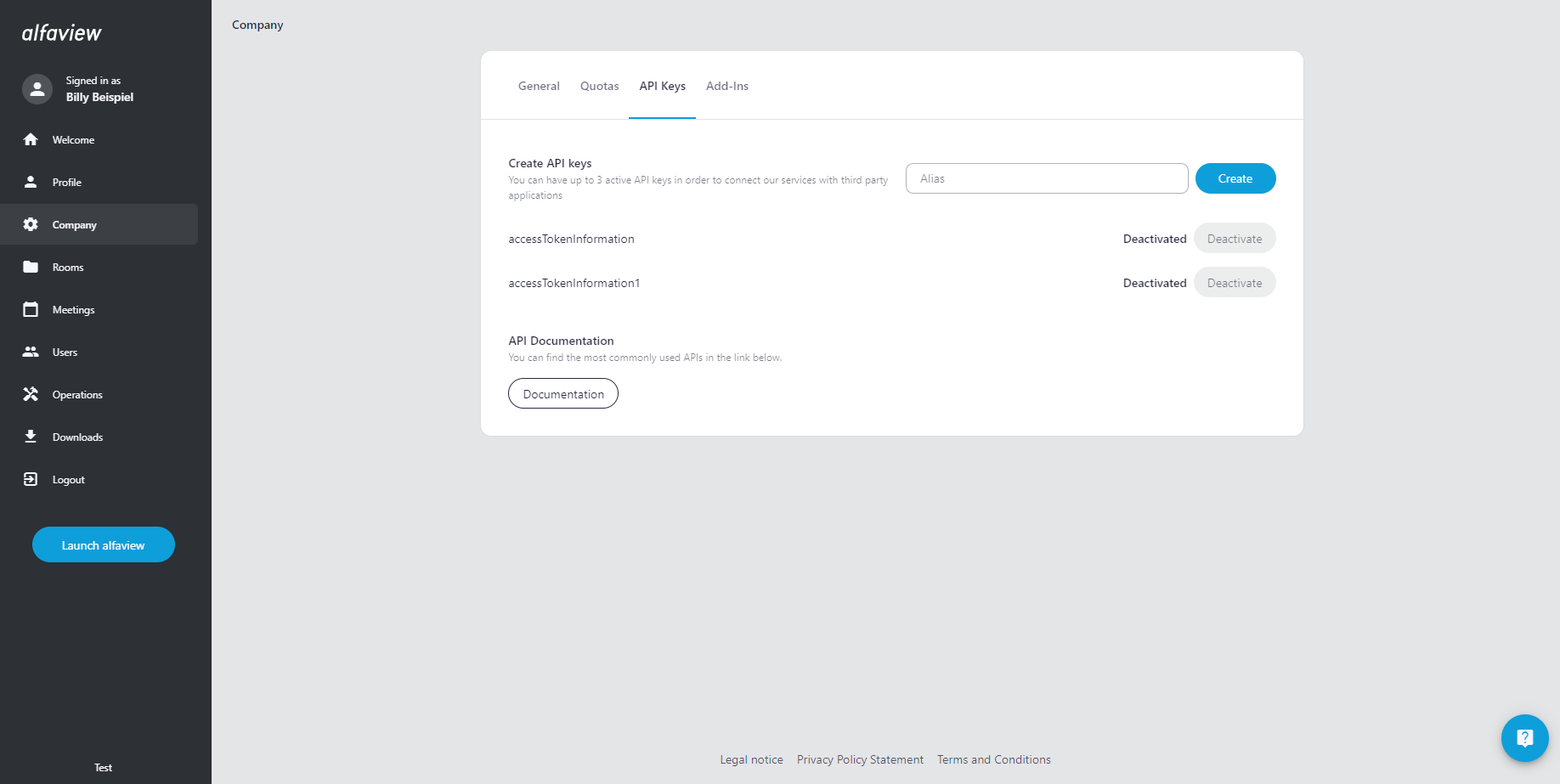The width and height of the screenshot is (1560, 784).
Task: Click the Downloads arrow icon
Action: [x=31, y=437]
